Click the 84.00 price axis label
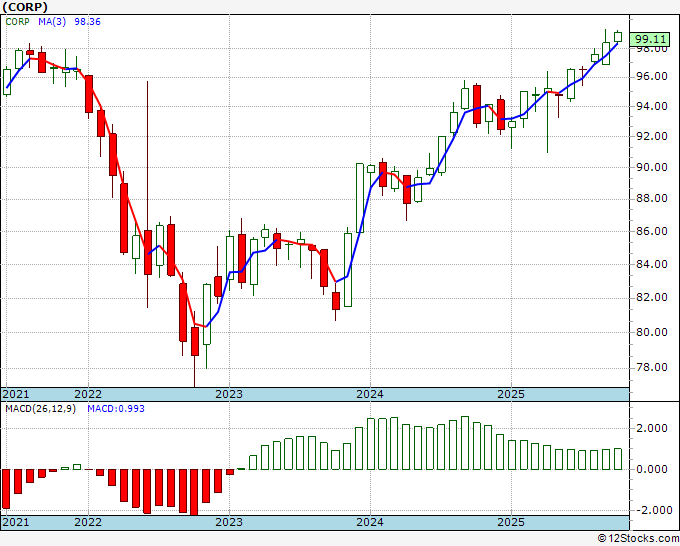Screen dimensions: 680x546 click(x=654, y=264)
